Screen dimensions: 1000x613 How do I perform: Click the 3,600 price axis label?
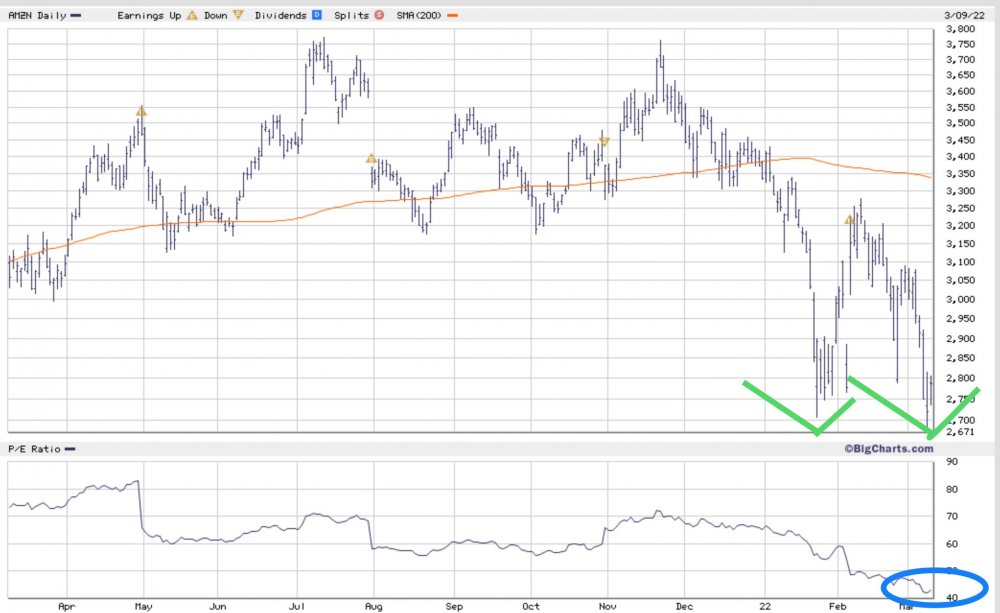(x=960, y=91)
